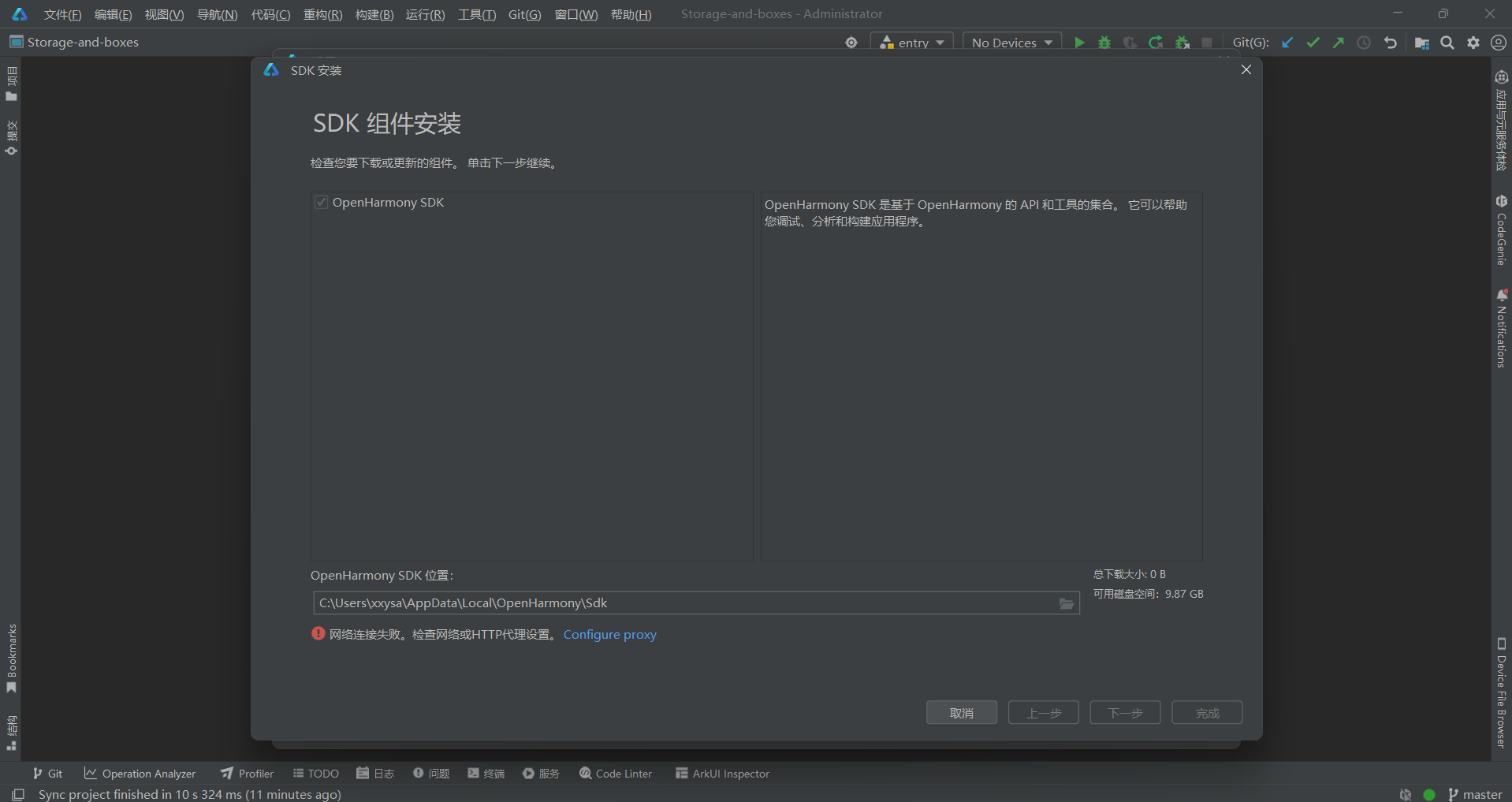The height and width of the screenshot is (802, 1512).
Task: Click the Configure proxy link
Action: [609, 635]
